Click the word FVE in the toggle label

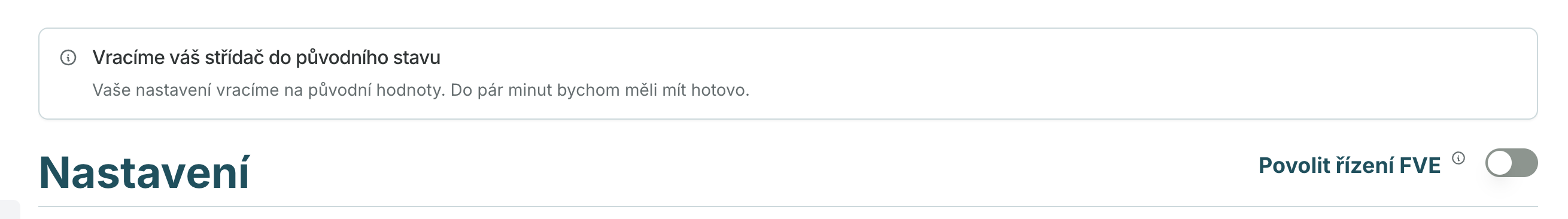(1420, 166)
